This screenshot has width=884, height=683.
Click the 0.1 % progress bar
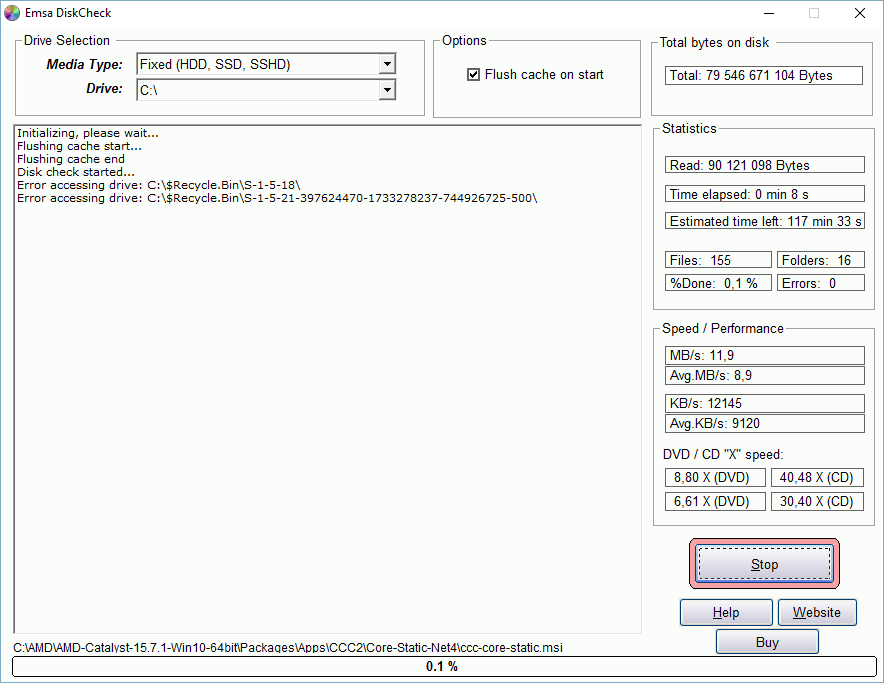pos(444,667)
